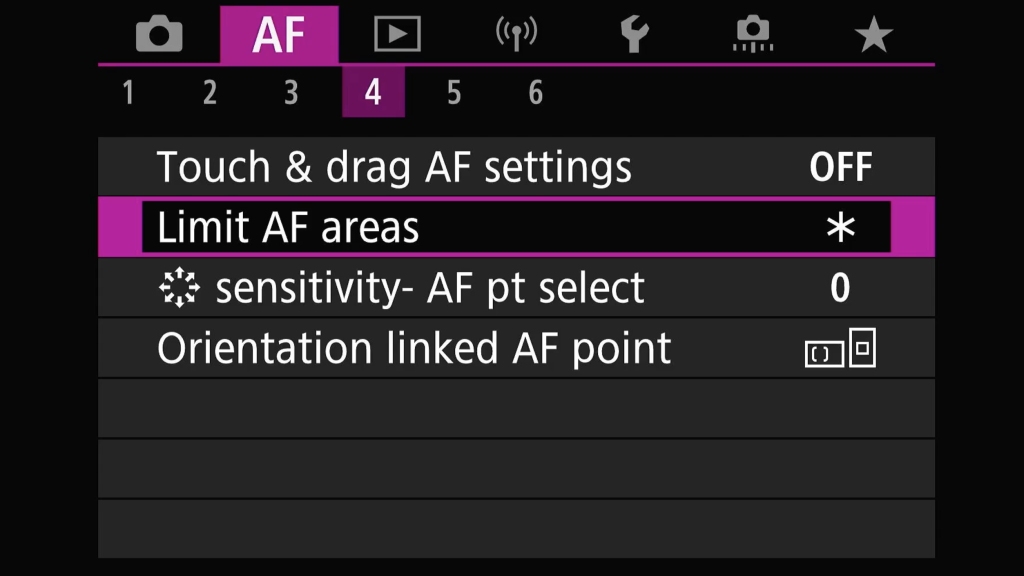Open multi-controller sensitivity AF pt select

click(x=516, y=287)
